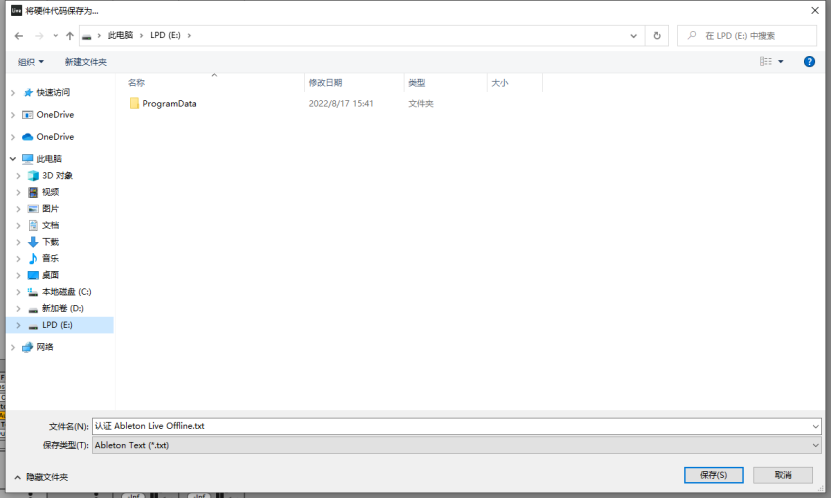Image resolution: width=831 pixels, height=499 pixels.
Task: Expand 下载 tree node
Action: 19,242
